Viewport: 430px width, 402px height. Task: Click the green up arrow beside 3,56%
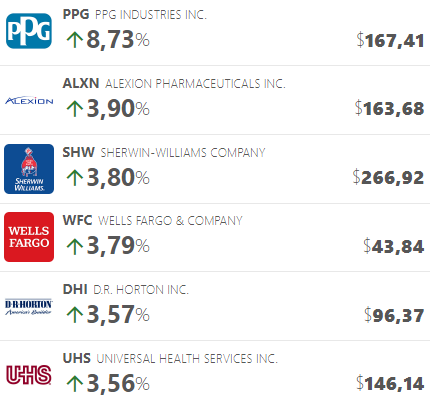pyautogui.click(x=75, y=384)
